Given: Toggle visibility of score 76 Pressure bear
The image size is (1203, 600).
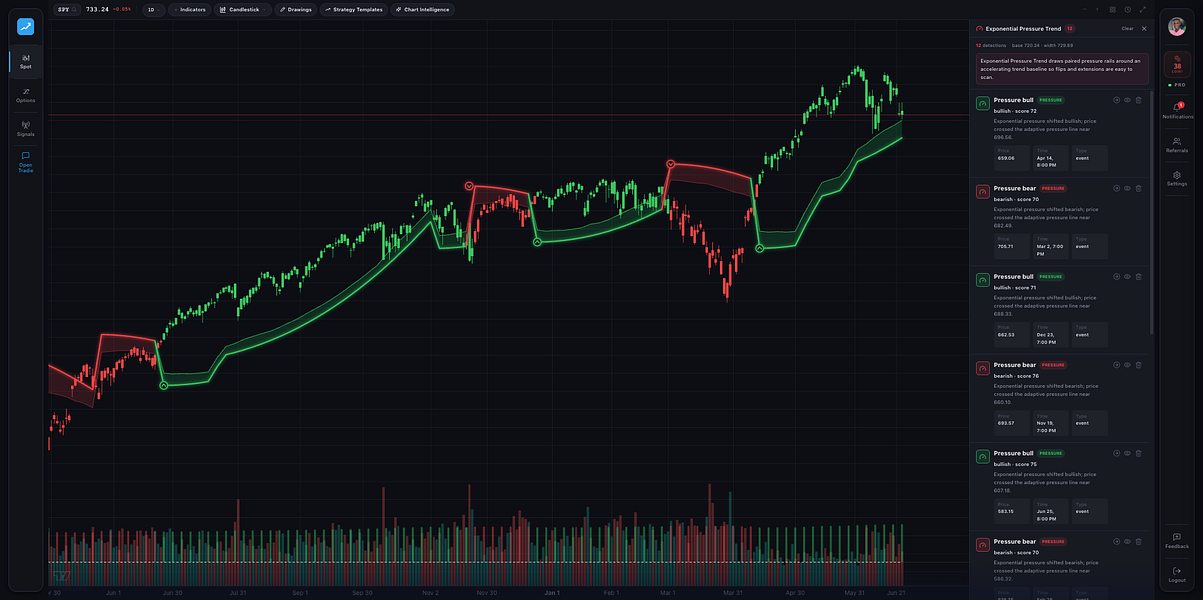Looking at the screenshot, I should pyautogui.click(x=1127, y=365).
